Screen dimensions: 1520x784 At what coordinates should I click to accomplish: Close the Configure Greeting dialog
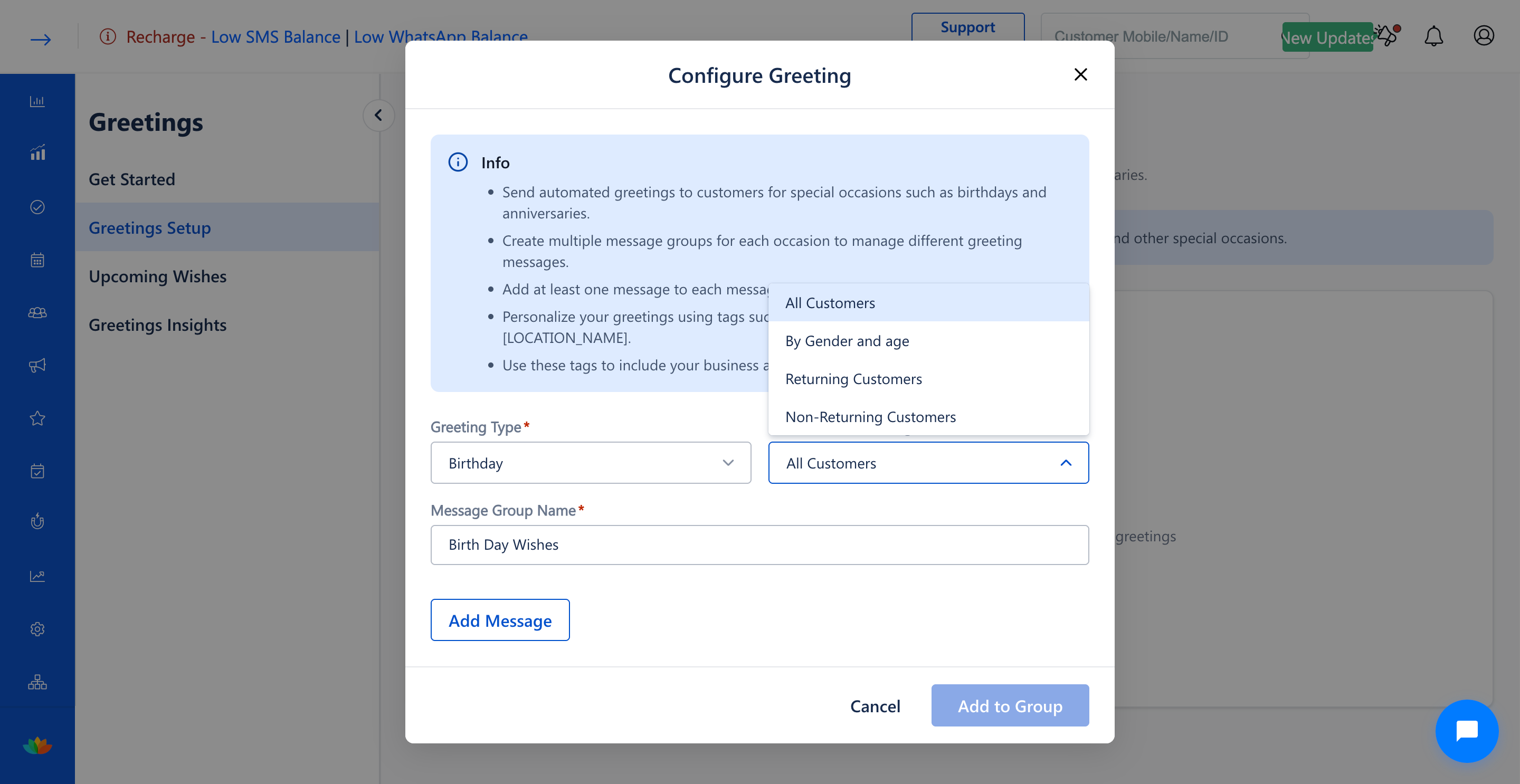[x=1080, y=74]
